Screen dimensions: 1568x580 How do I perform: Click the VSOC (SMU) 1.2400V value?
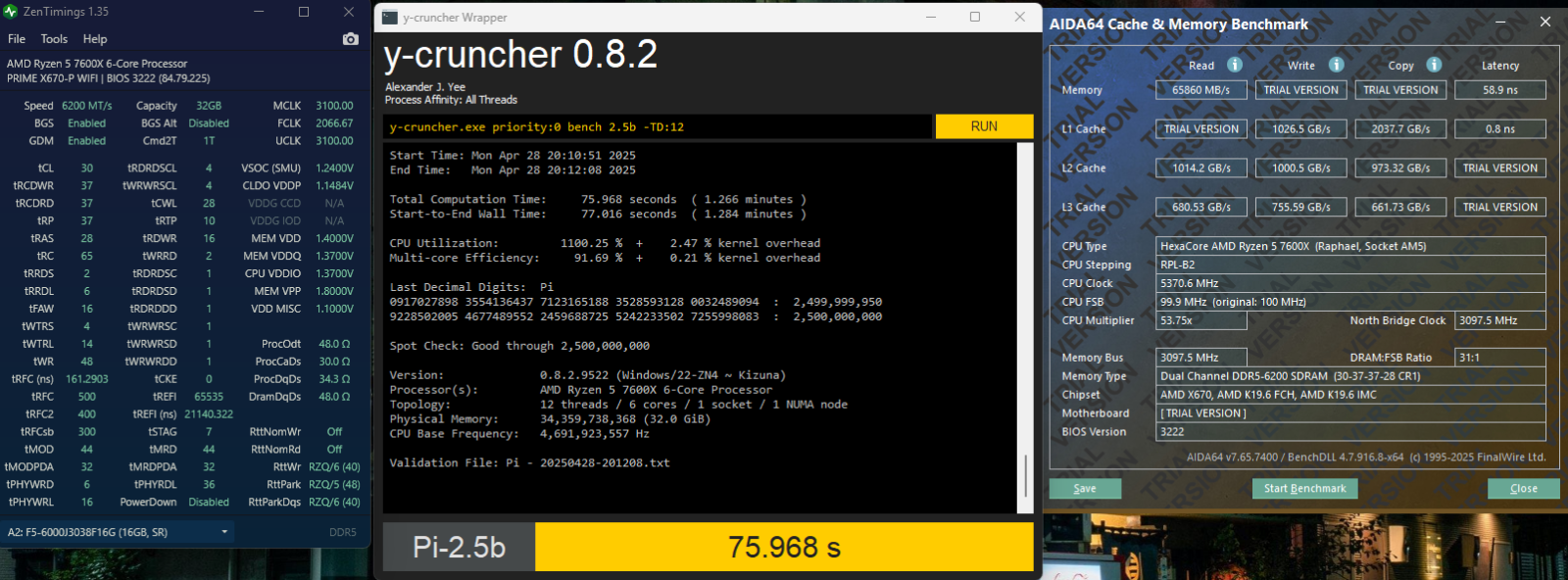tap(334, 169)
